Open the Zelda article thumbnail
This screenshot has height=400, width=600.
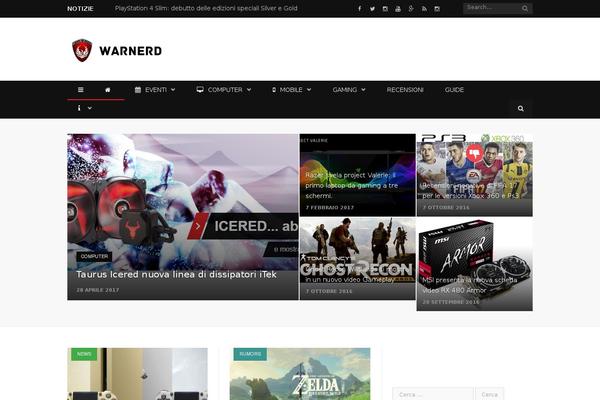click(300, 374)
